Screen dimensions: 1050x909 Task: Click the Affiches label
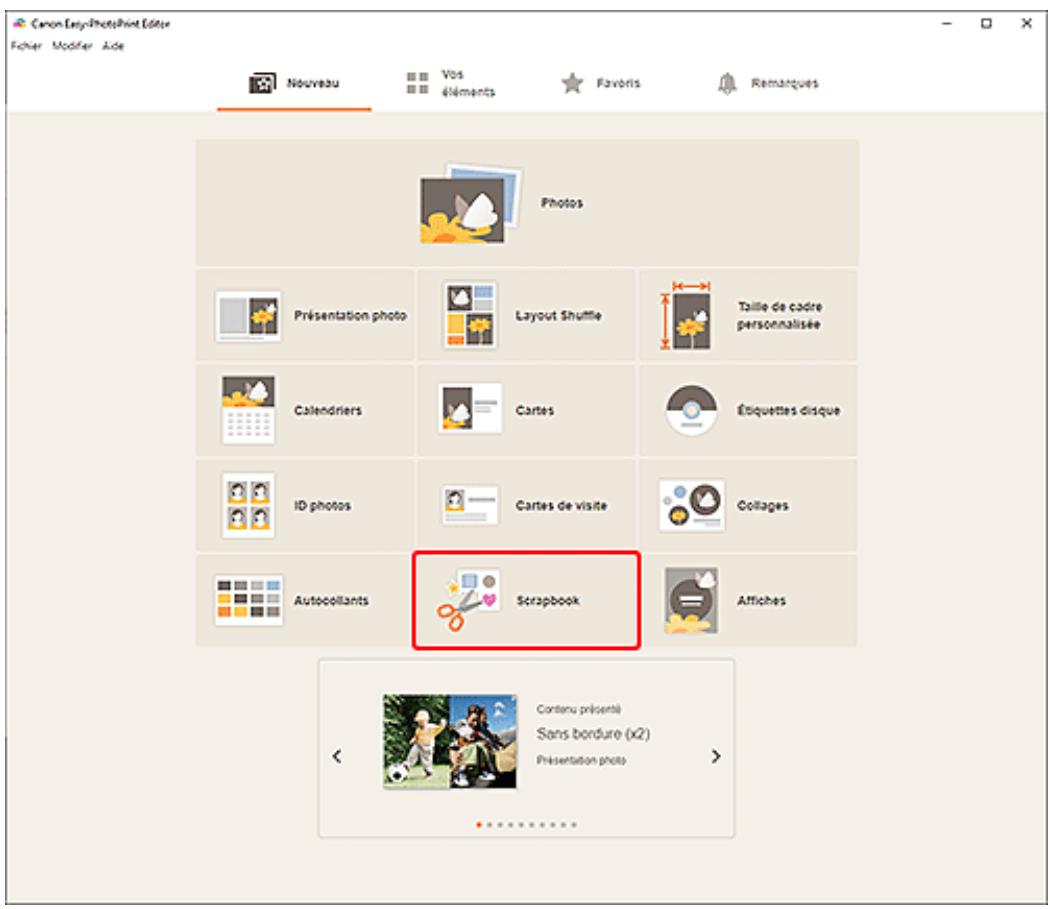point(761,601)
